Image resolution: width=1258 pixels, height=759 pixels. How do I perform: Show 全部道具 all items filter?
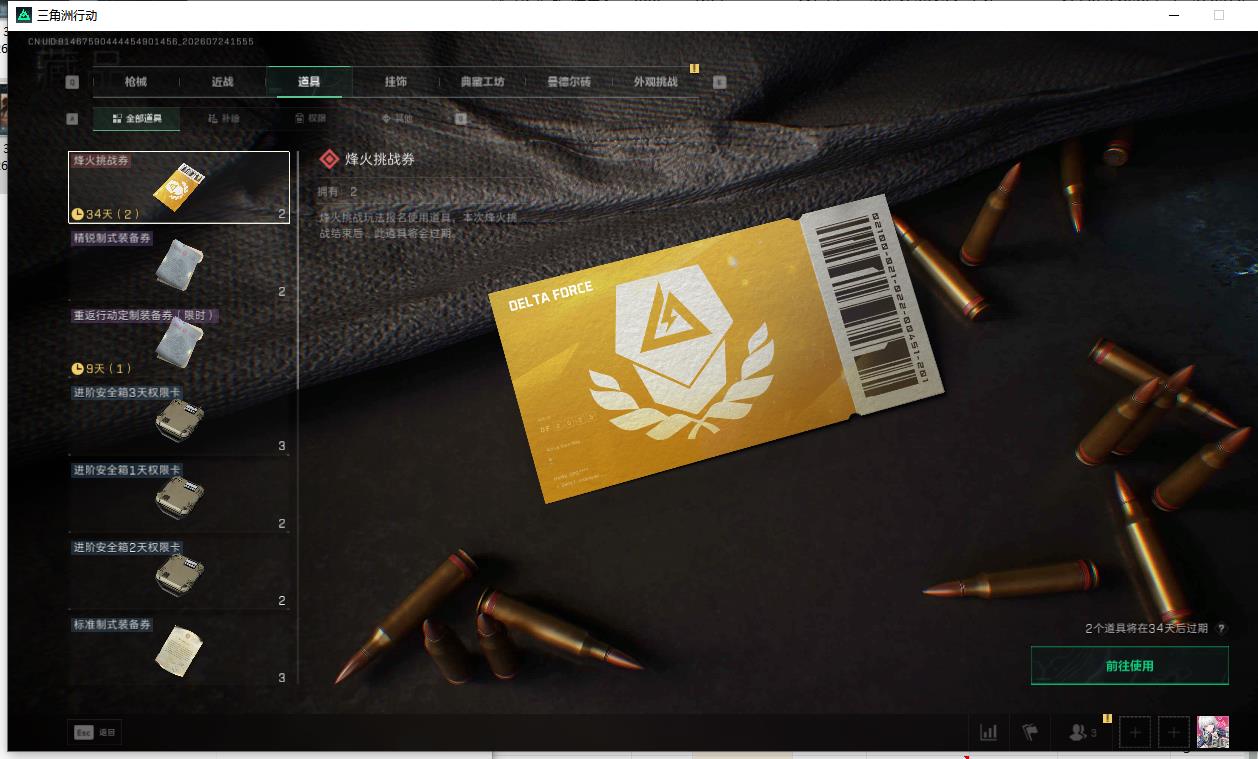coord(137,118)
